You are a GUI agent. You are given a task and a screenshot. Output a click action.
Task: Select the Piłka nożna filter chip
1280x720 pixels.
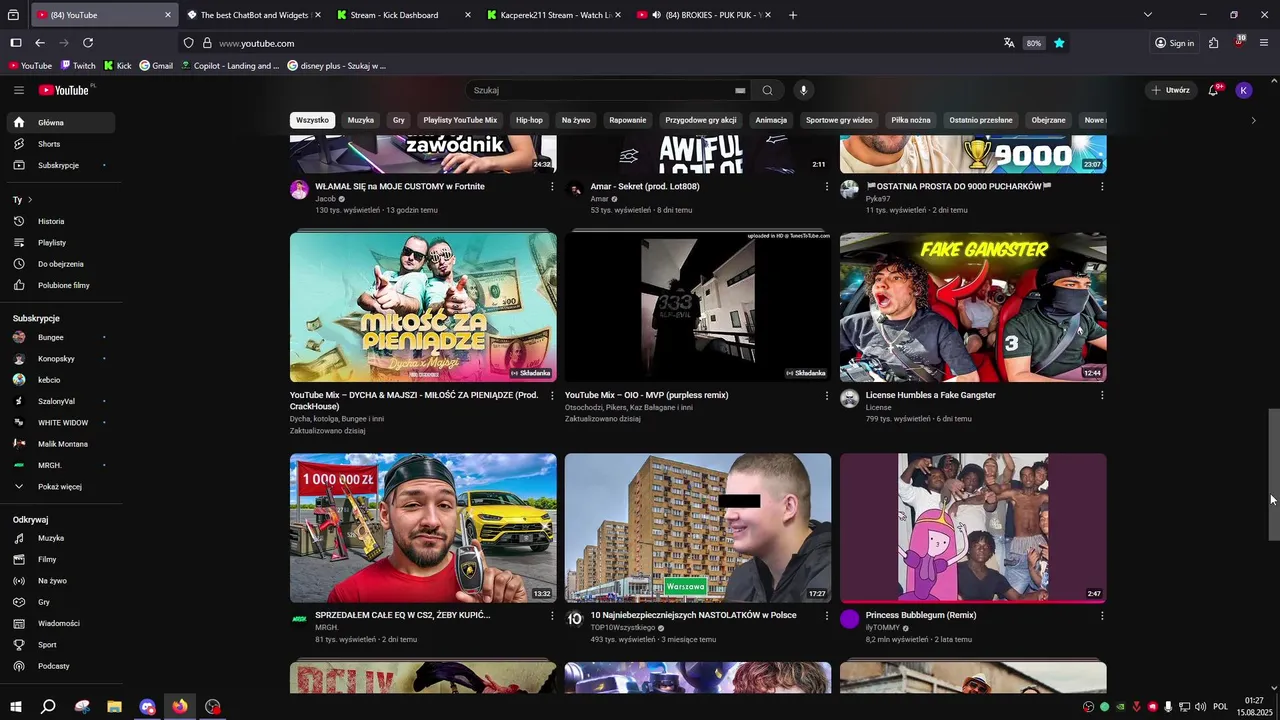[x=911, y=120]
